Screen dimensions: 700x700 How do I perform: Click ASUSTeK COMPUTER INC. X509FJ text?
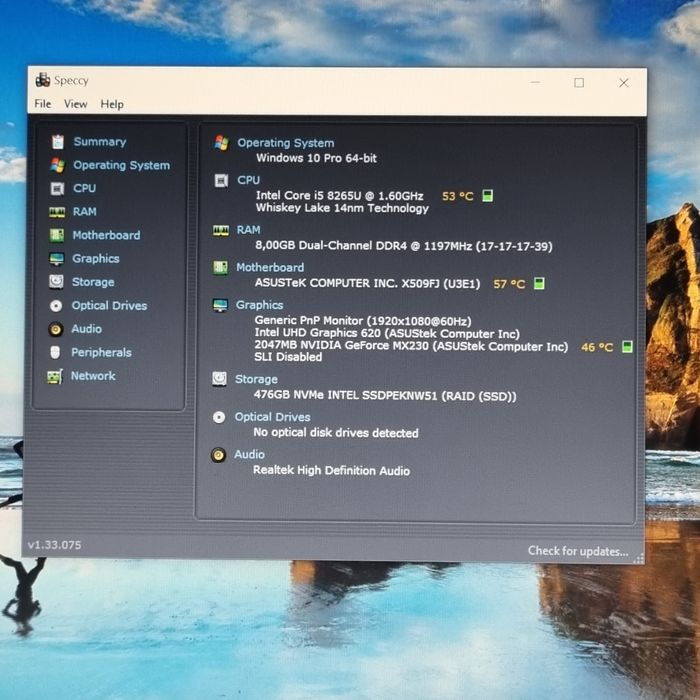pyautogui.click(x=367, y=283)
